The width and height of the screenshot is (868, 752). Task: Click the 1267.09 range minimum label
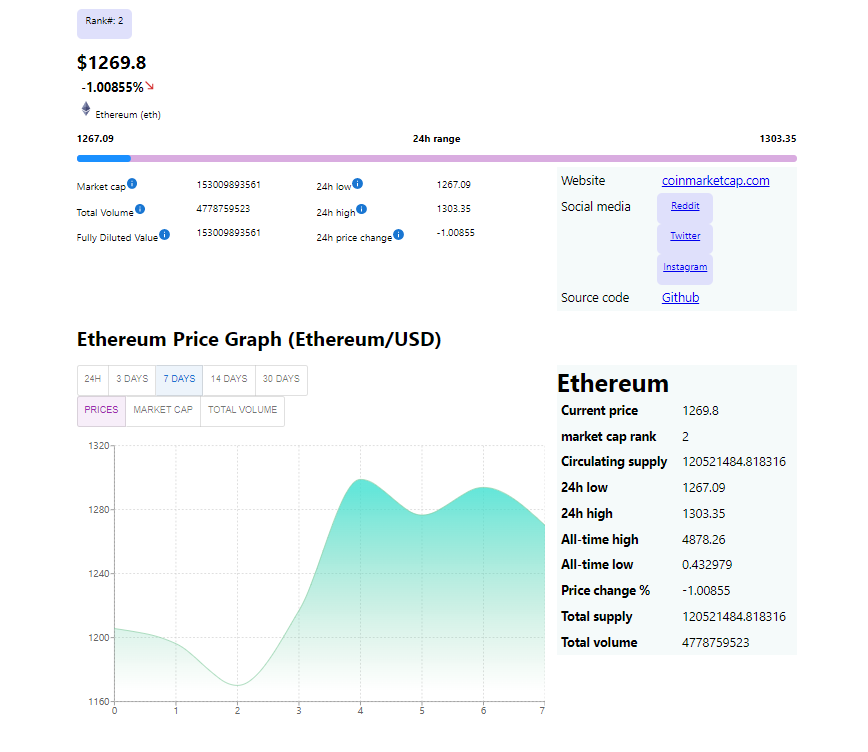pyautogui.click(x=95, y=138)
